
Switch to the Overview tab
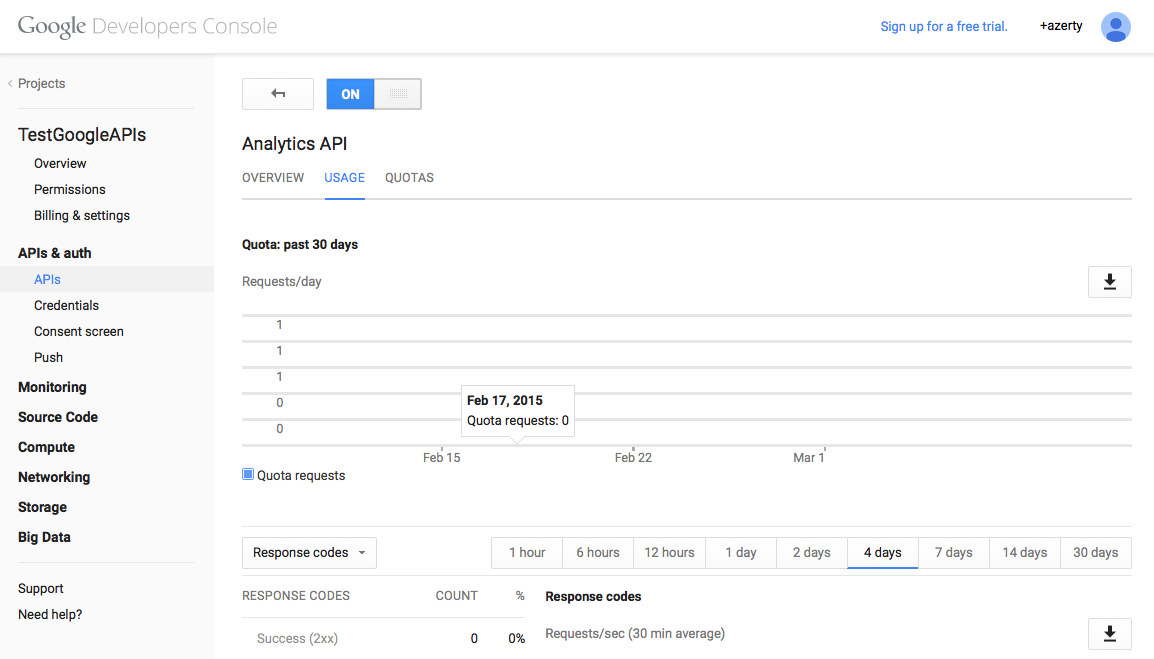273,178
